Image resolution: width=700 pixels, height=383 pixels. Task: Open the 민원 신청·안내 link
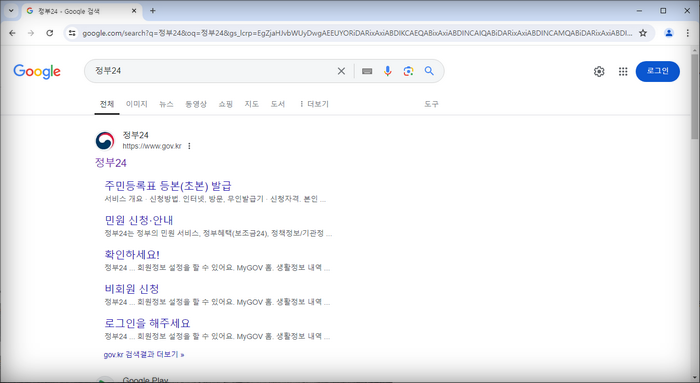click(139, 220)
